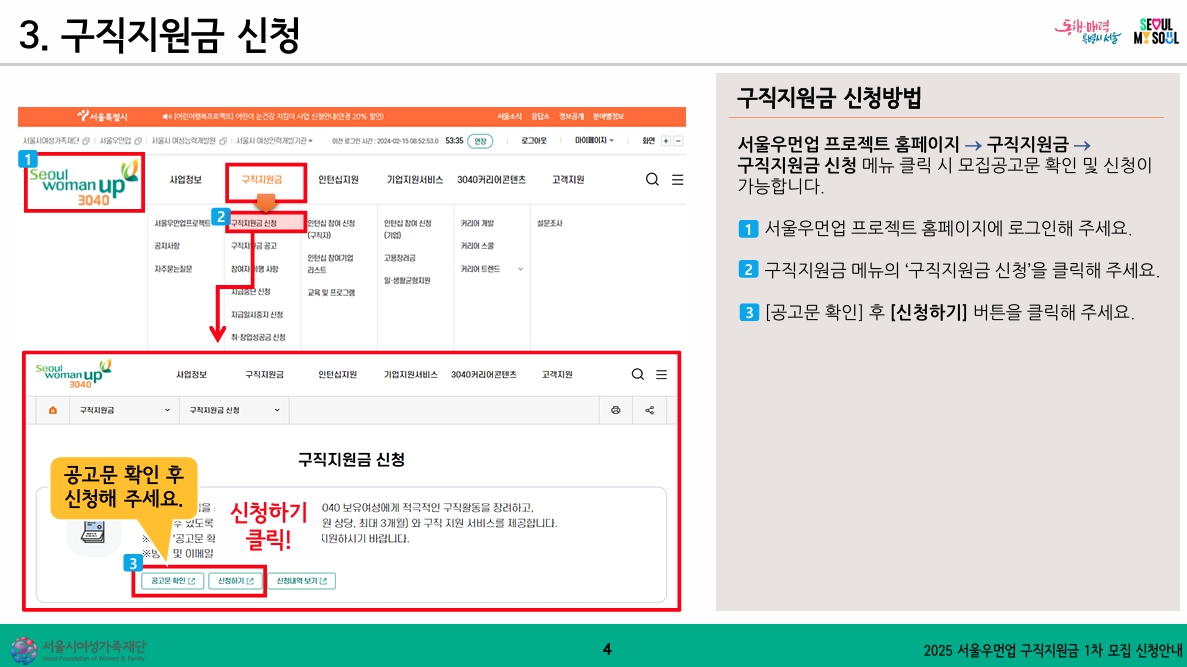Click the speaker icon before the announcement text
The height and width of the screenshot is (667, 1187).
167,117
